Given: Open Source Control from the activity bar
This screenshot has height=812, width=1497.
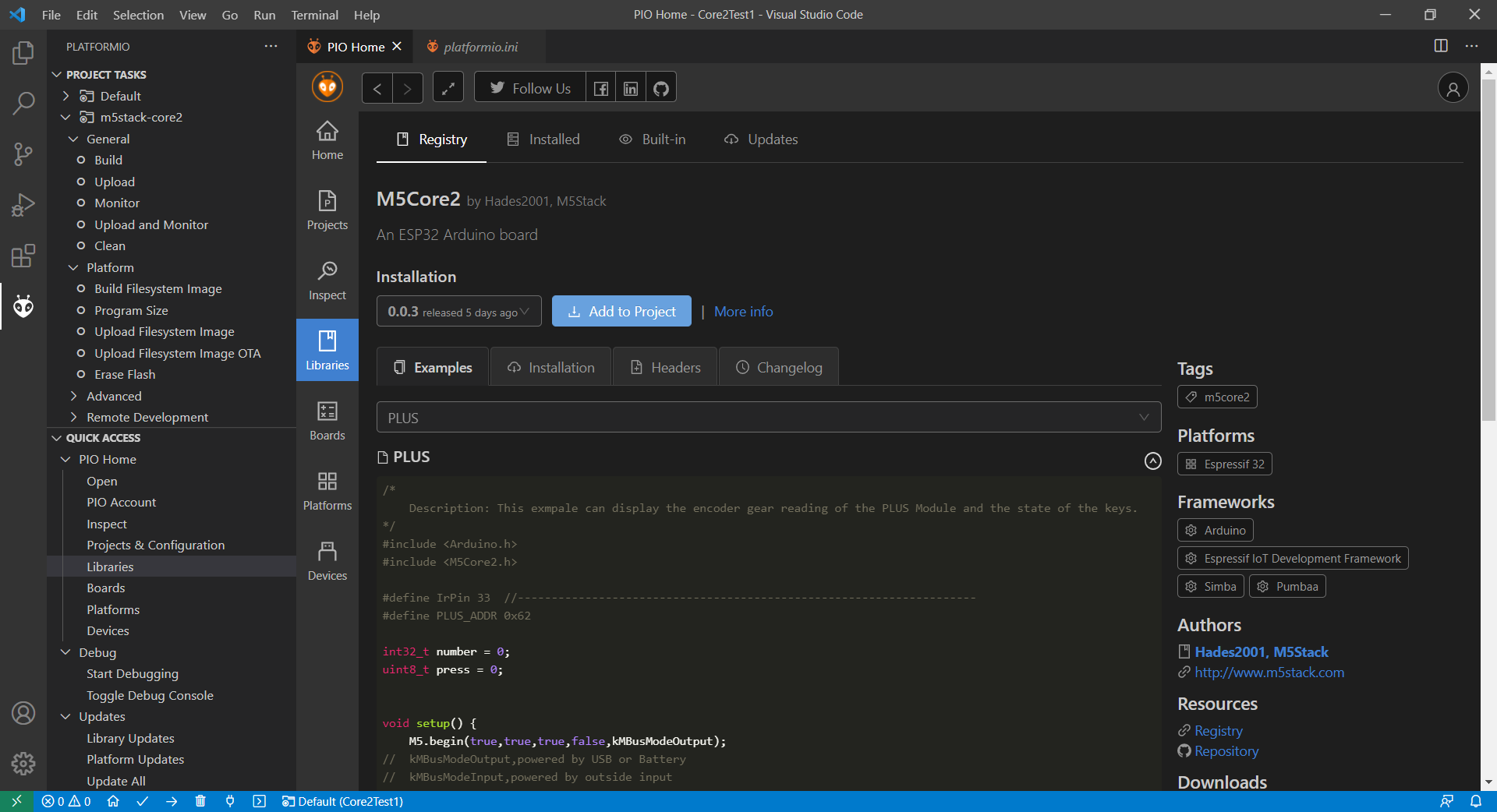Looking at the screenshot, I should tap(23, 154).
